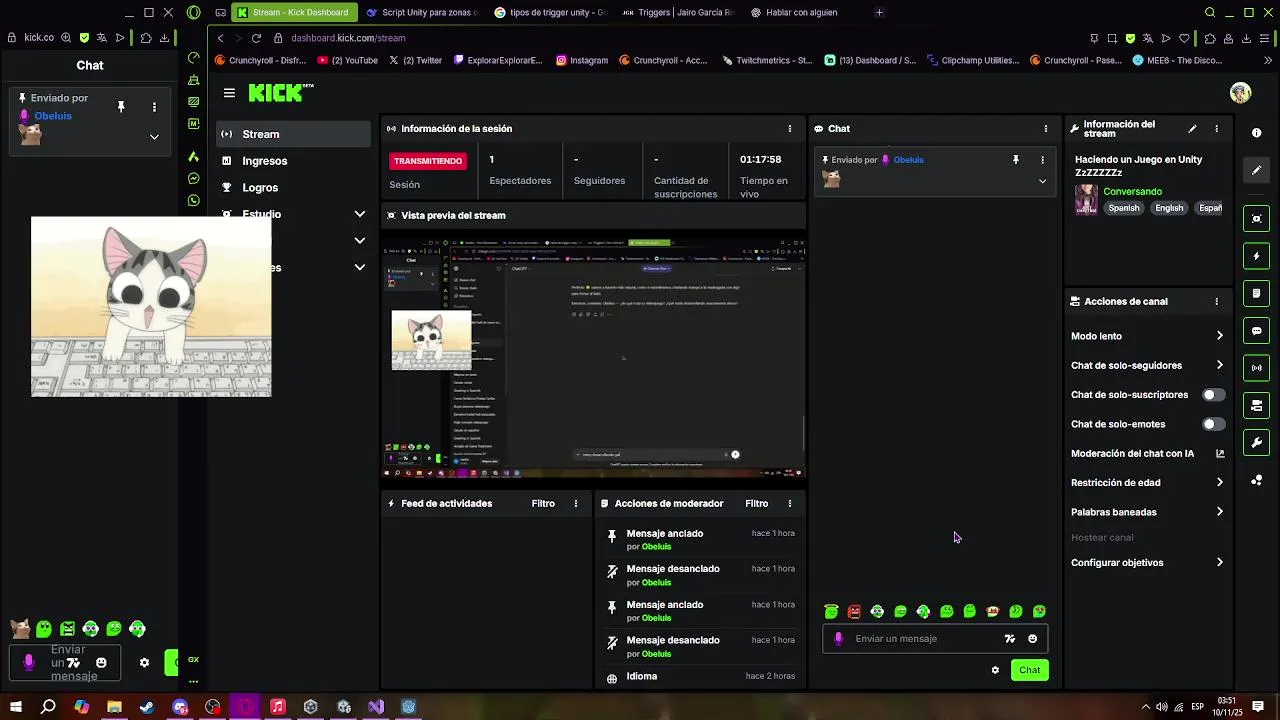This screenshot has height=720, width=1280.
Task: Switch to tipos de trigger unity tab
Action: click(550, 13)
